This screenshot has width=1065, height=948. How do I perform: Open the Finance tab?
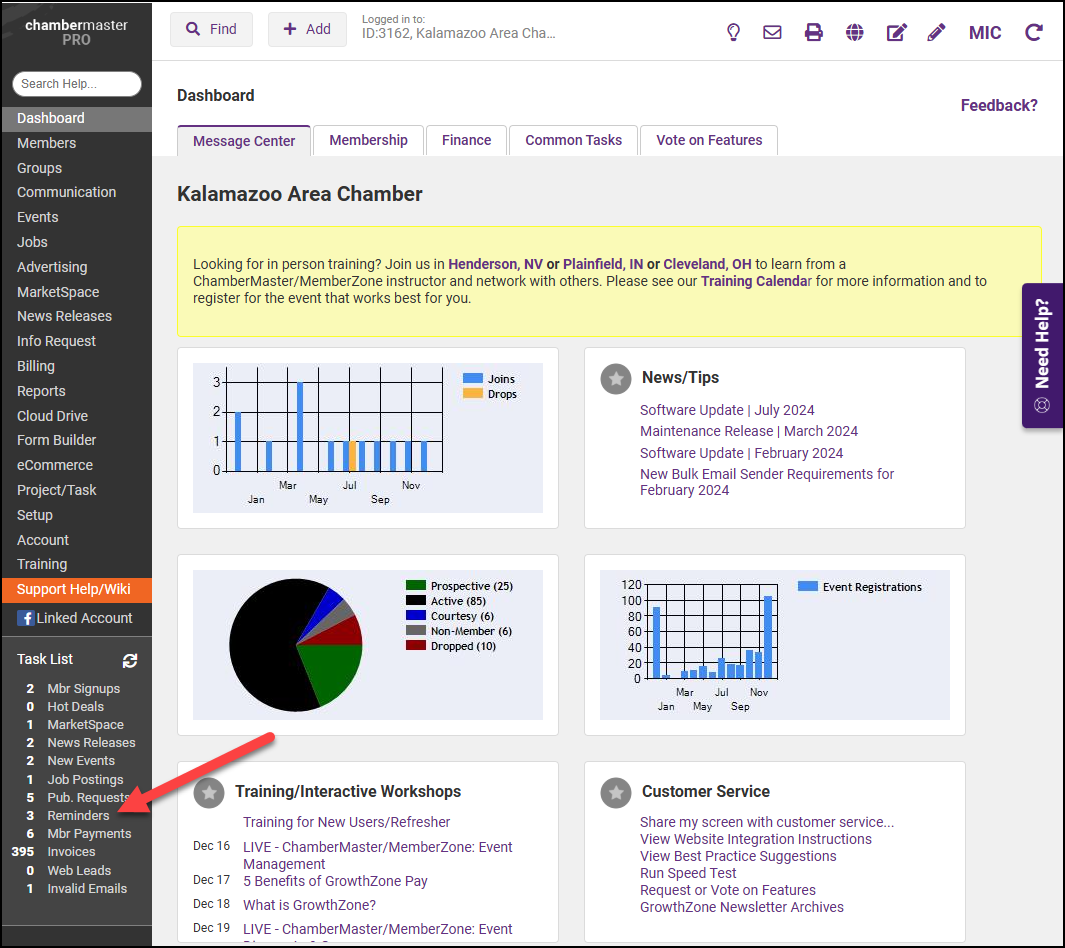click(x=466, y=140)
